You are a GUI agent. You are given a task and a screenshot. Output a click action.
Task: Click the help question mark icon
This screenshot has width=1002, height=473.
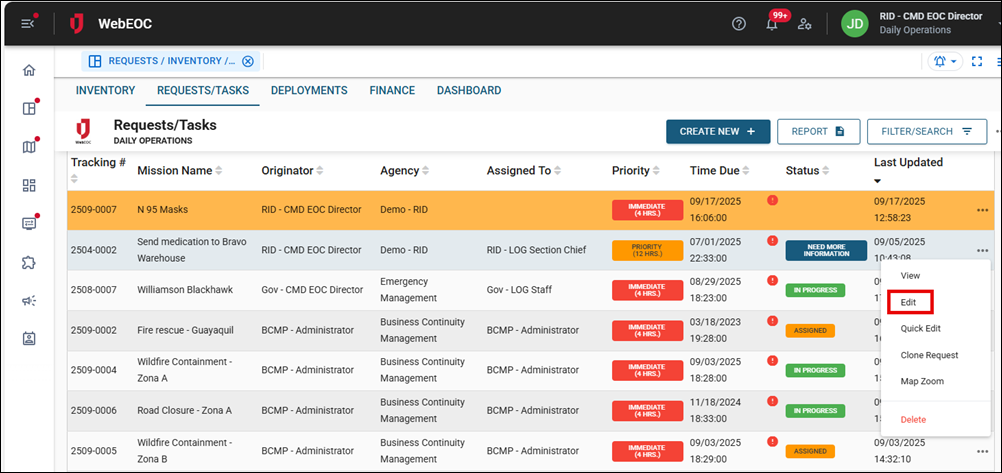[739, 23]
